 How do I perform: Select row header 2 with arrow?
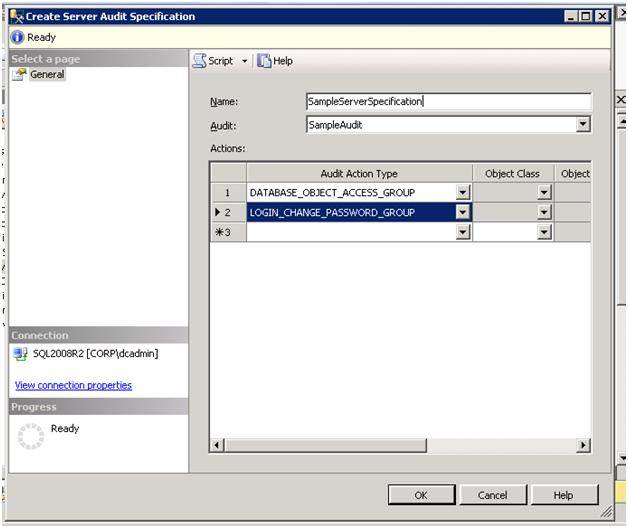pyautogui.click(x=228, y=212)
